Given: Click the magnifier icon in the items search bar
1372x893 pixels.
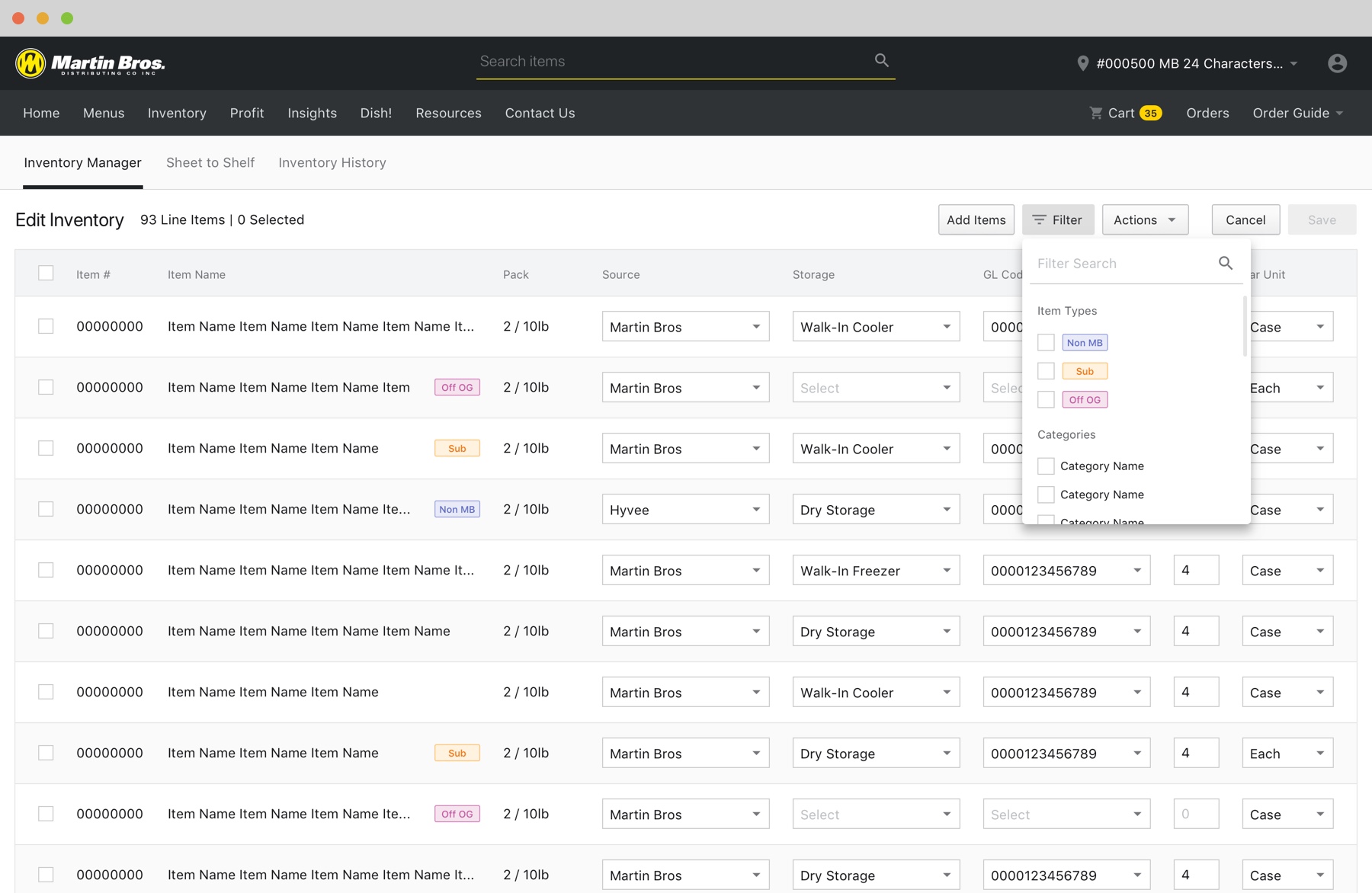Looking at the screenshot, I should point(881,60).
